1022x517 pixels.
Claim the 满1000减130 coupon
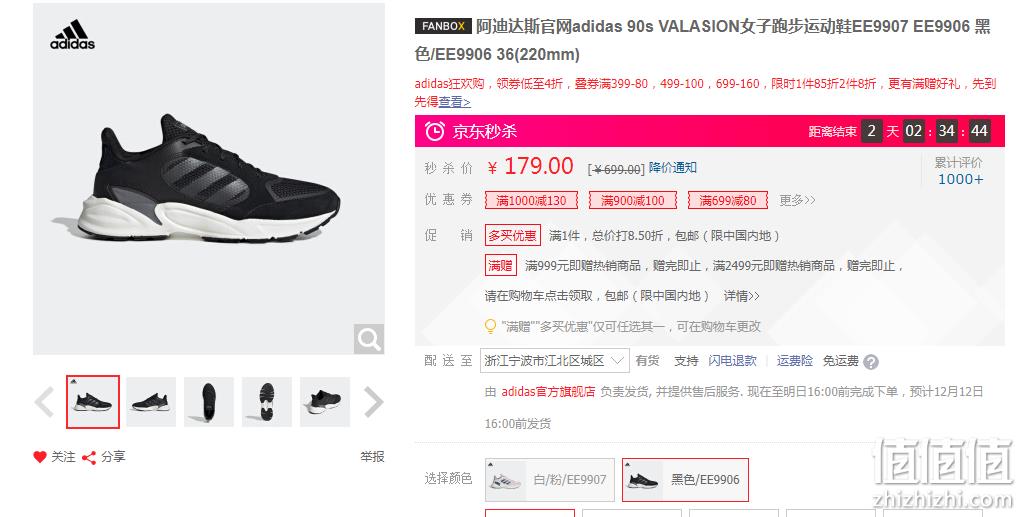[531, 200]
